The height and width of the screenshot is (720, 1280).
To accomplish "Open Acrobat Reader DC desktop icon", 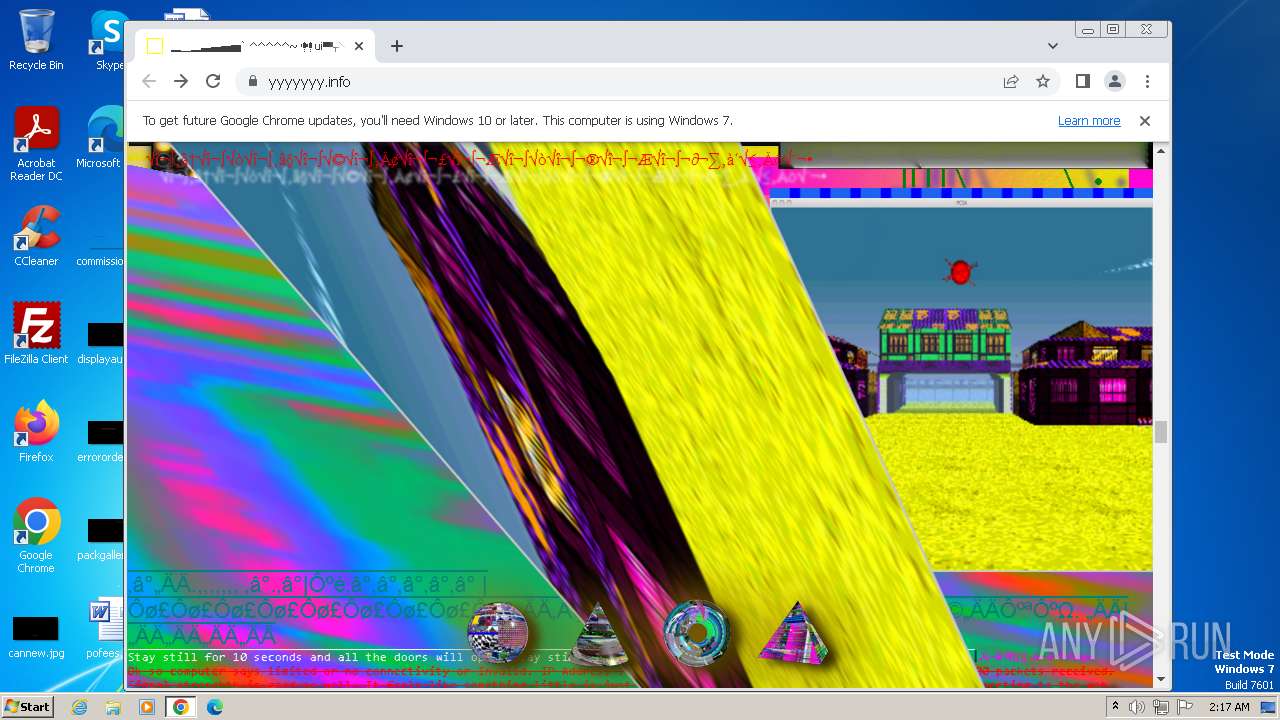I will click(x=36, y=144).
